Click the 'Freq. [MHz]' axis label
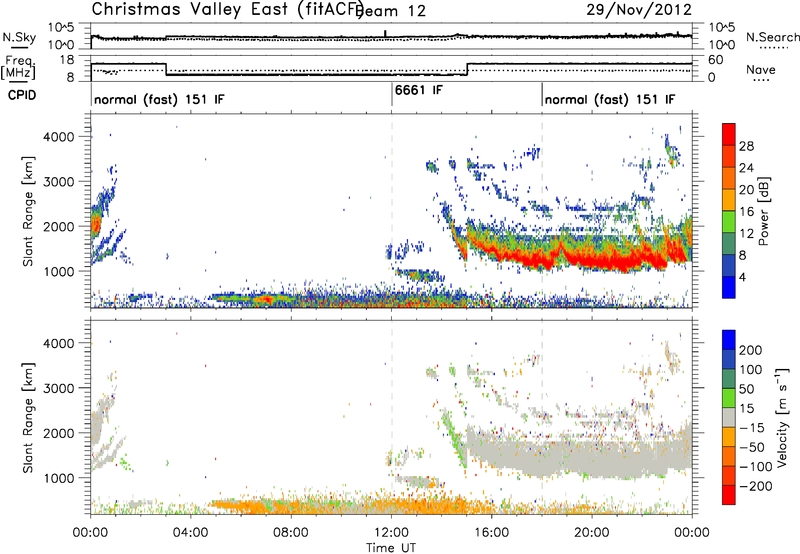The image size is (800, 554). click(18, 68)
